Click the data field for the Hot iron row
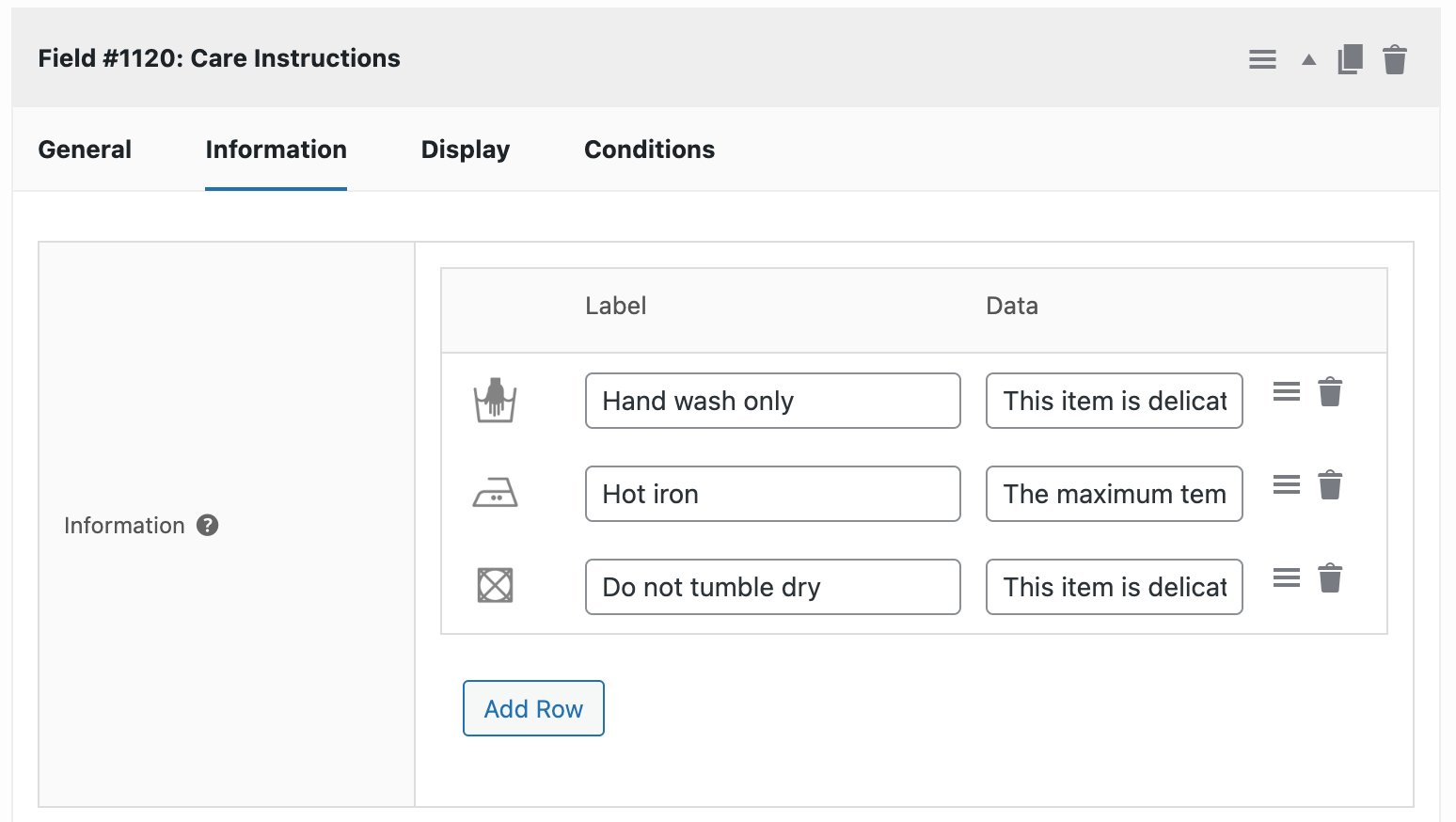 [1114, 494]
